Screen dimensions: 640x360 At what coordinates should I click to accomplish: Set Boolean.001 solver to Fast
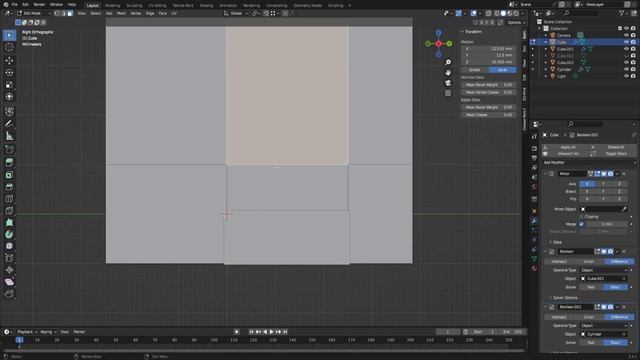[591, 343]
